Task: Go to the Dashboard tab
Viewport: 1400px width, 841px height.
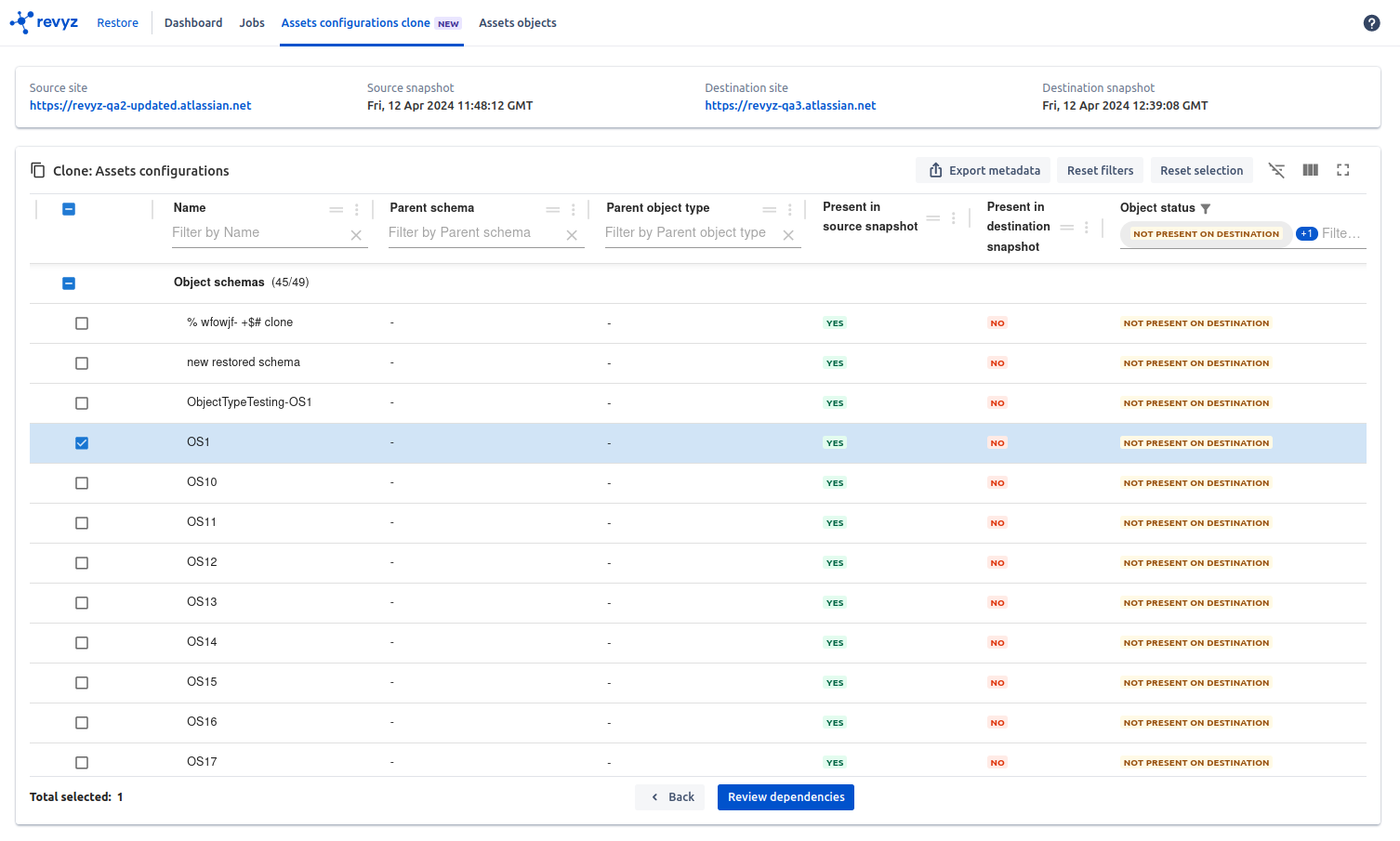Action: tap(193, 23)
